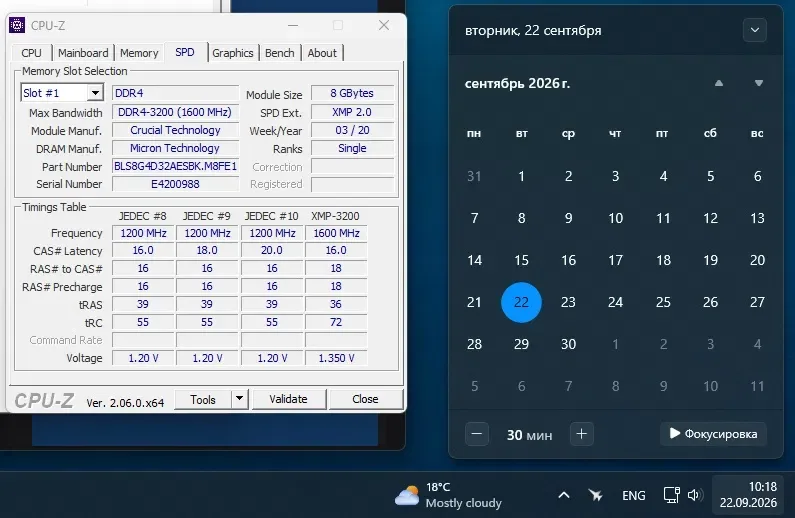Open the Bench tab
This screenshot has height=518, width=795.
pyautogui.click(x=279, y=53)
